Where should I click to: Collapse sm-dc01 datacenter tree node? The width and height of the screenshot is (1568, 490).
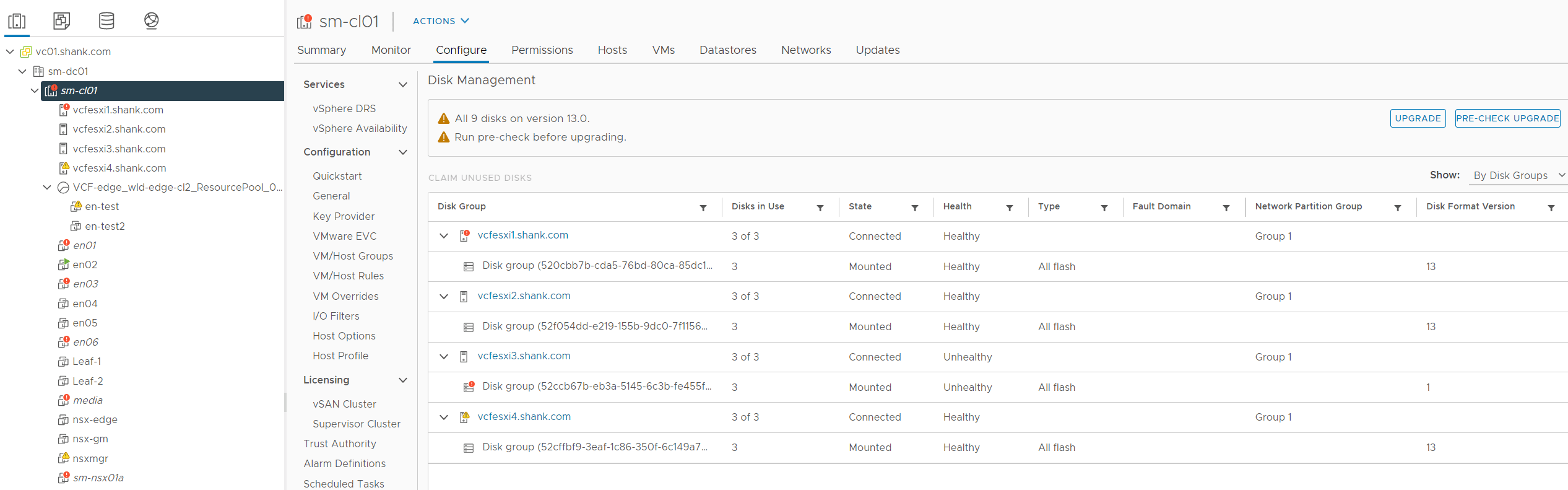point(22,71)
